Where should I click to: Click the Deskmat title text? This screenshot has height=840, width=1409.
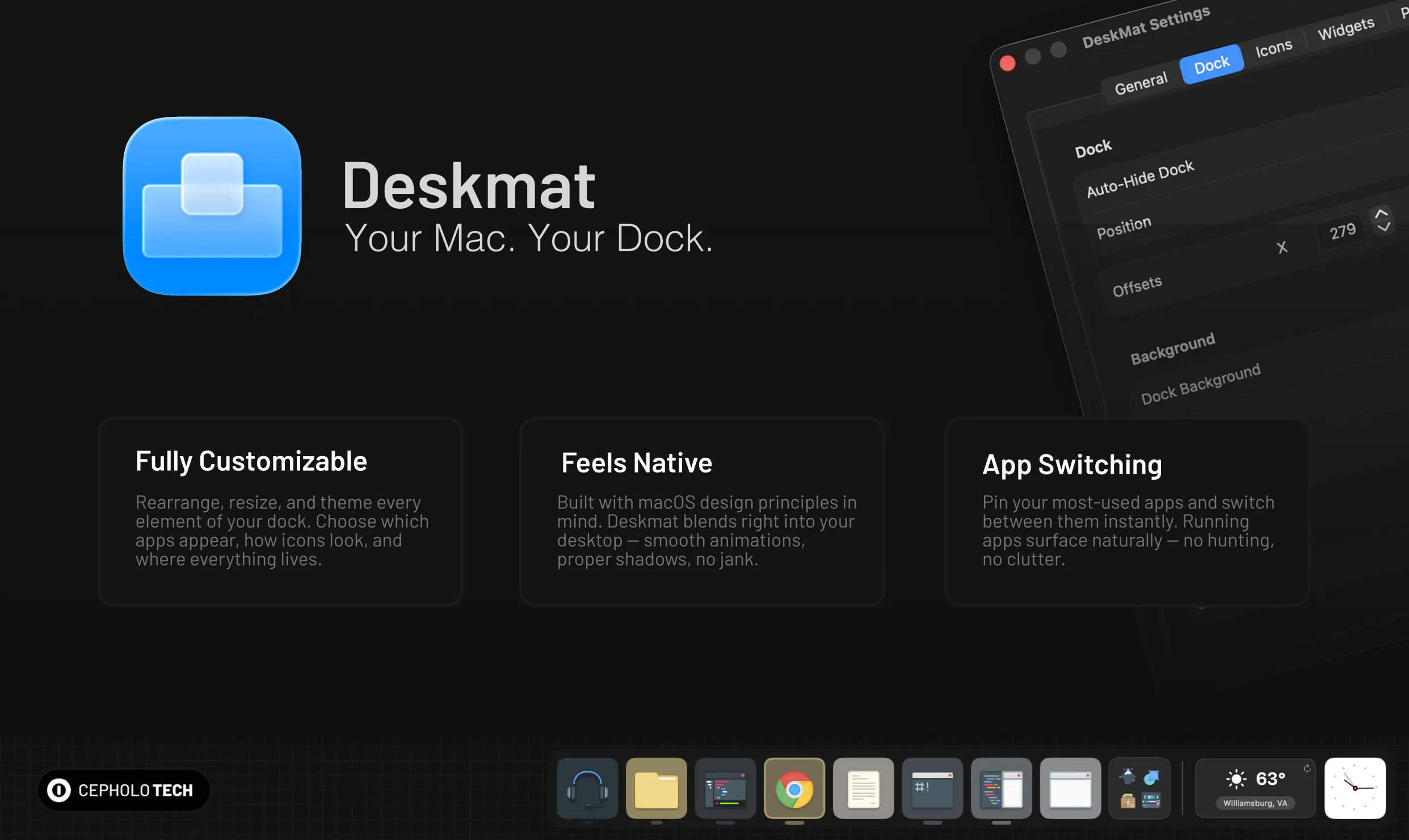click(469, 185)
